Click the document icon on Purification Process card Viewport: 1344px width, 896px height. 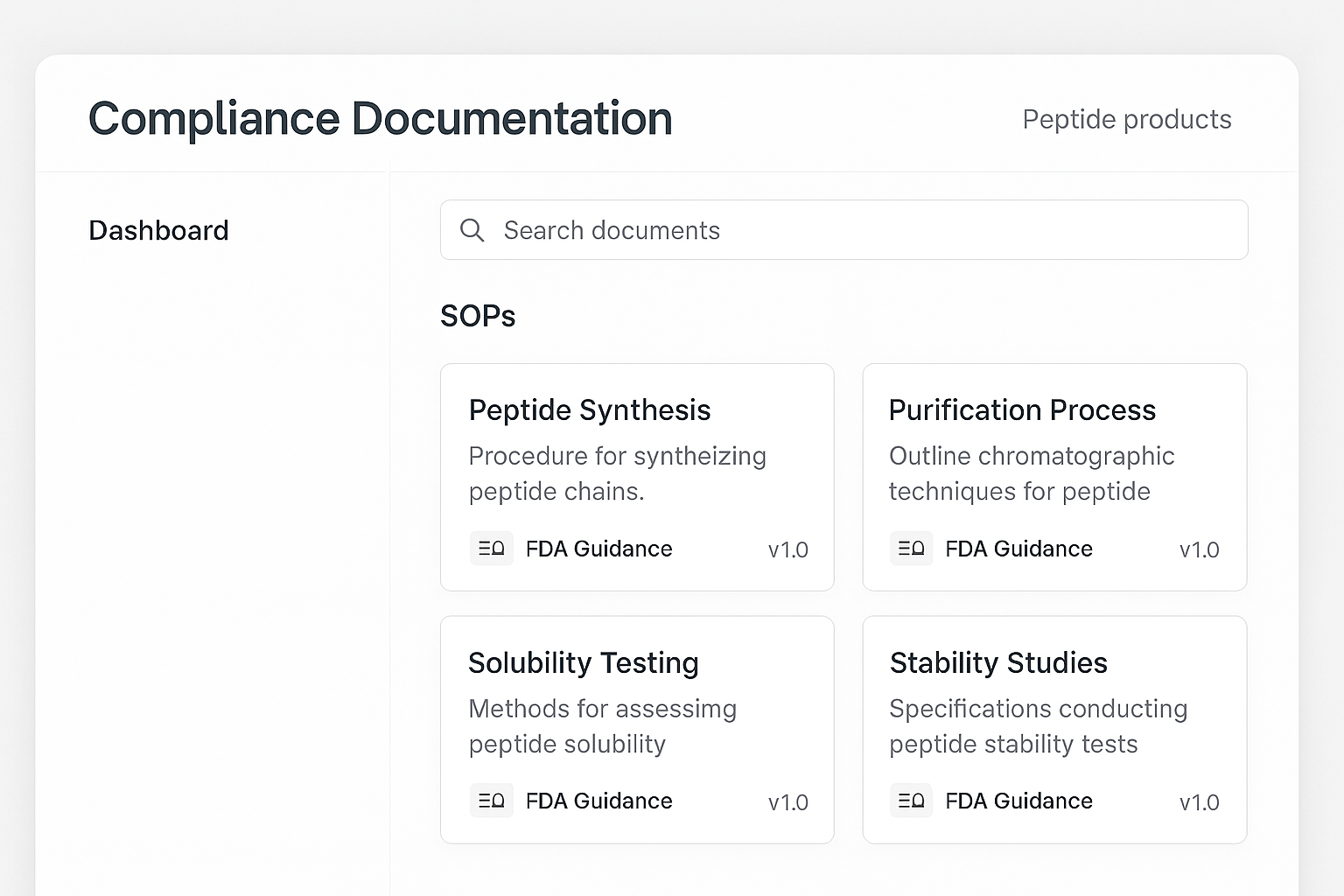(911, 548)
